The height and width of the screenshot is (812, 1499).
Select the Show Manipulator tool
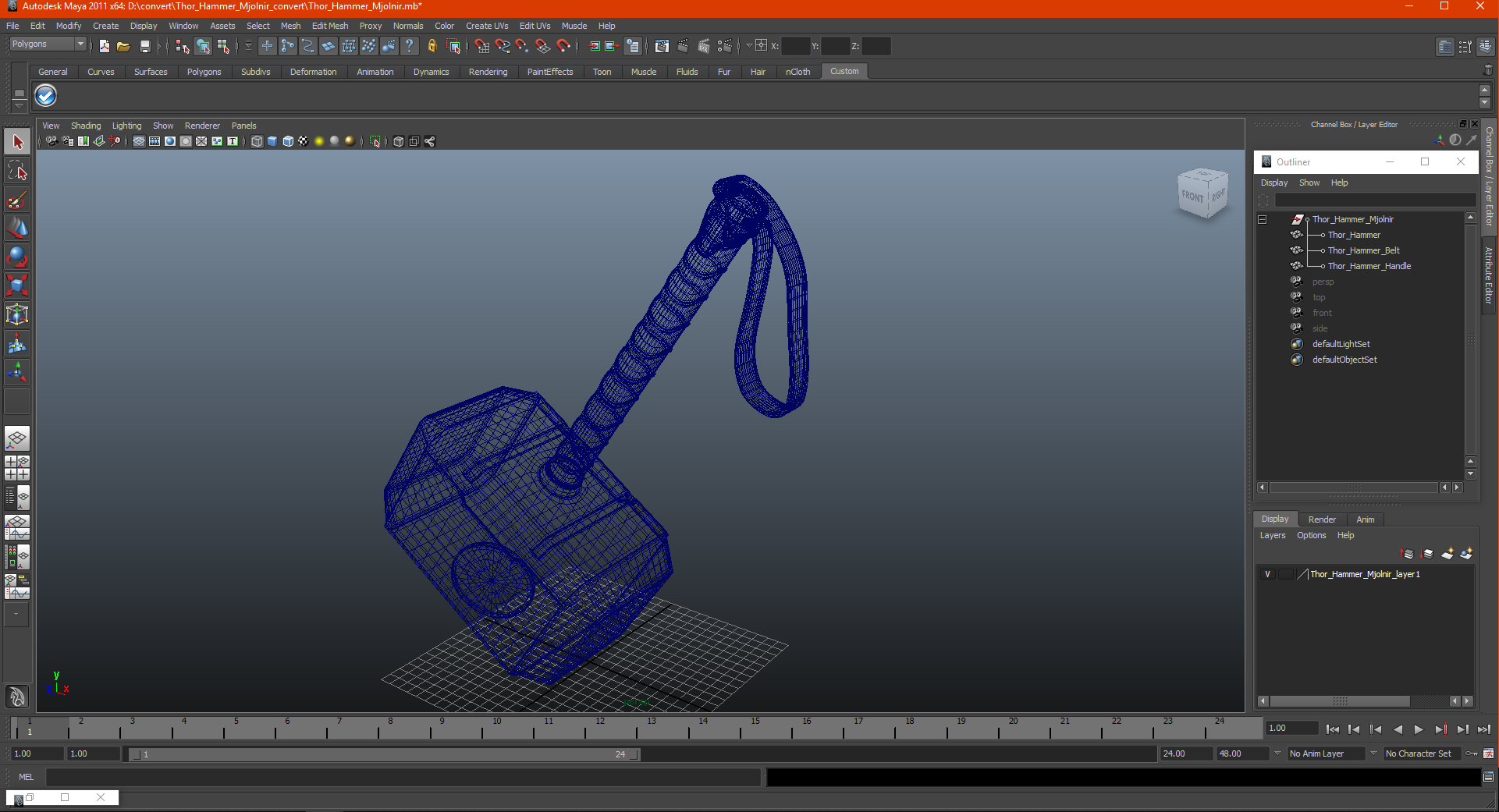(x=17, y=373)
